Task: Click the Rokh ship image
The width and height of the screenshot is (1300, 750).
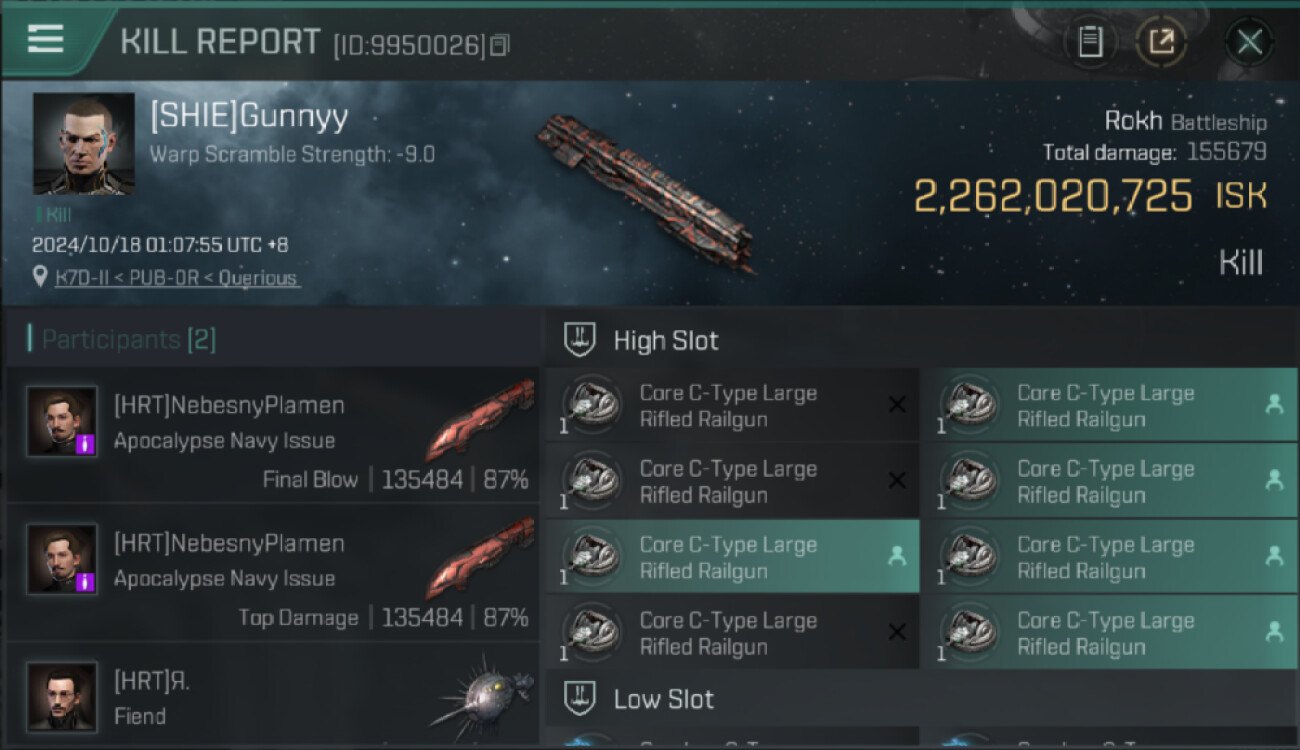Action: [x=647, y=190]
